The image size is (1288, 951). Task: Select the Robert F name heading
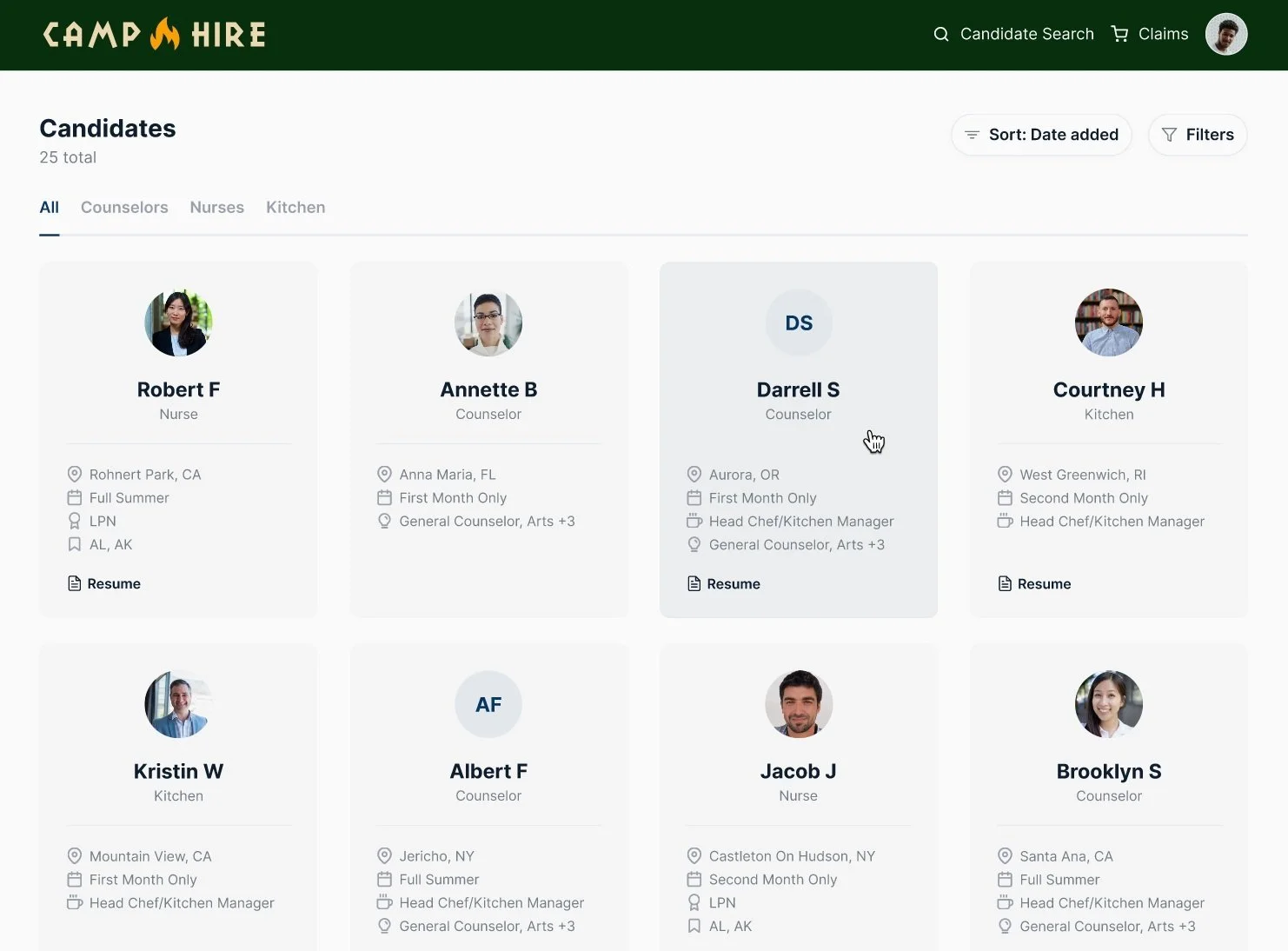coord(178,389)
